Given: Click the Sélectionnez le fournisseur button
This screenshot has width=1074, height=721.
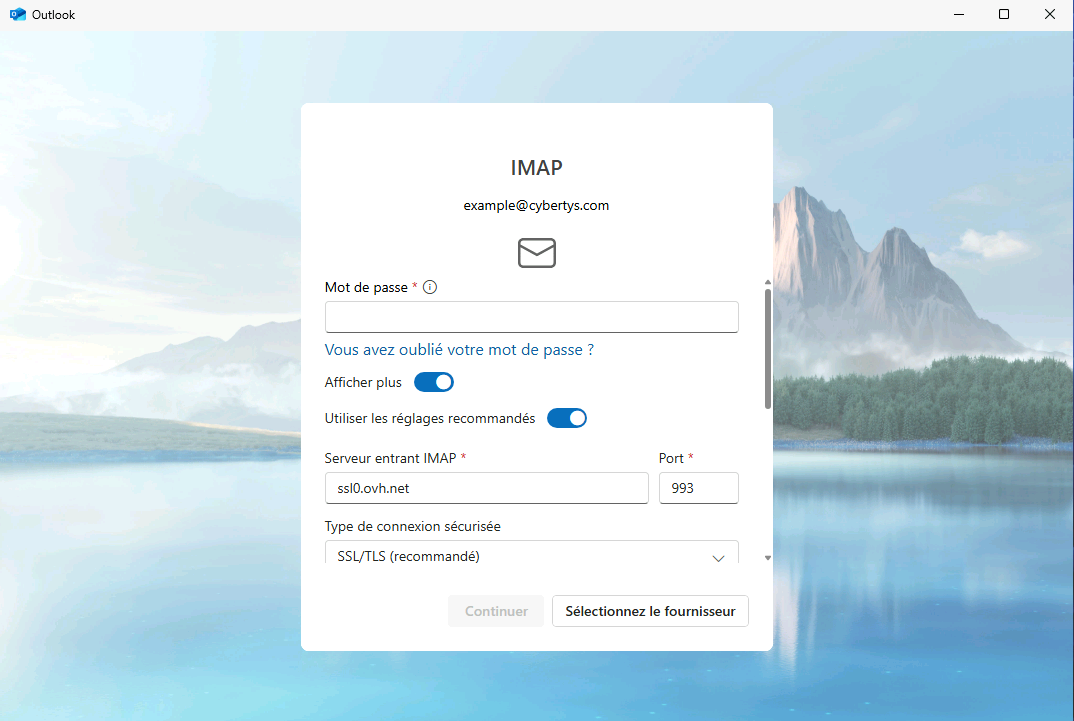Looking at the screenshot, I should 650,610.
